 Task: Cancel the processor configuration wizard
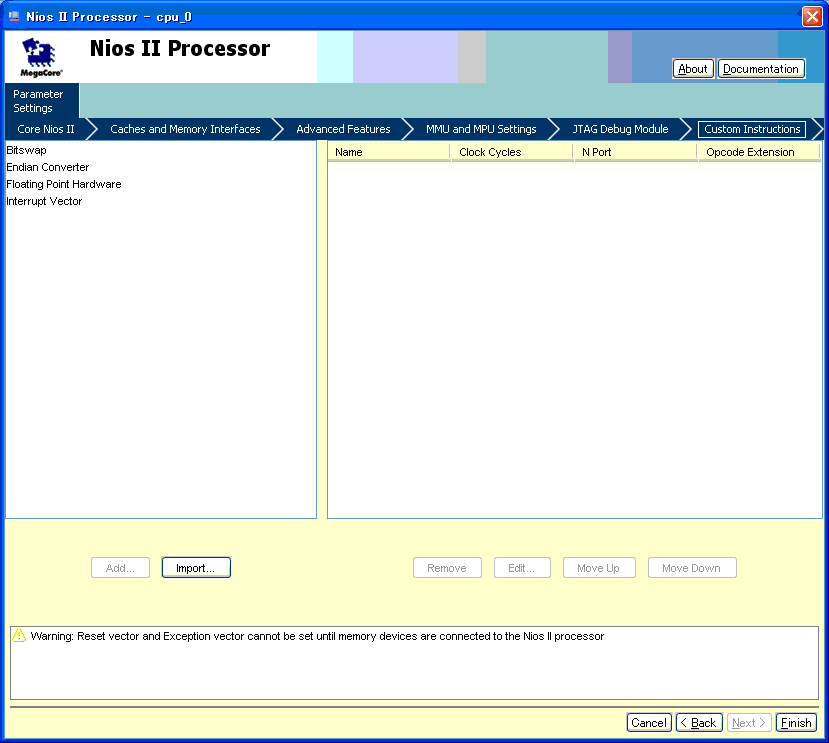coord(649,722)
